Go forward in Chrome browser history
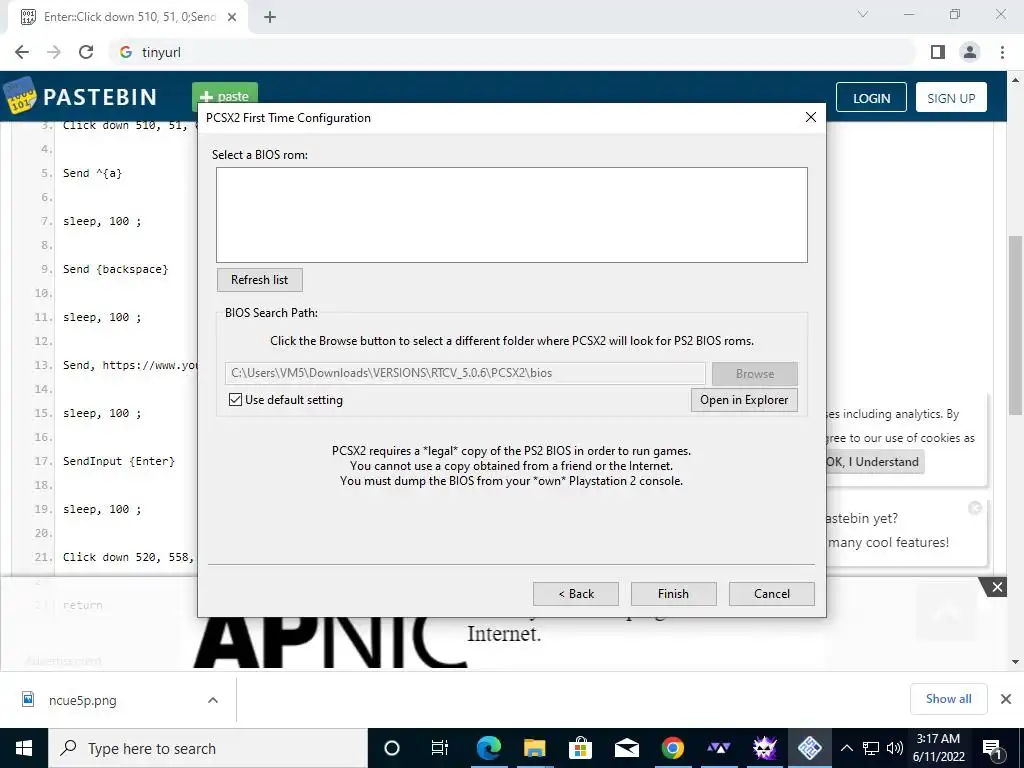This screenshot has height=768, width=1024. 54,52
